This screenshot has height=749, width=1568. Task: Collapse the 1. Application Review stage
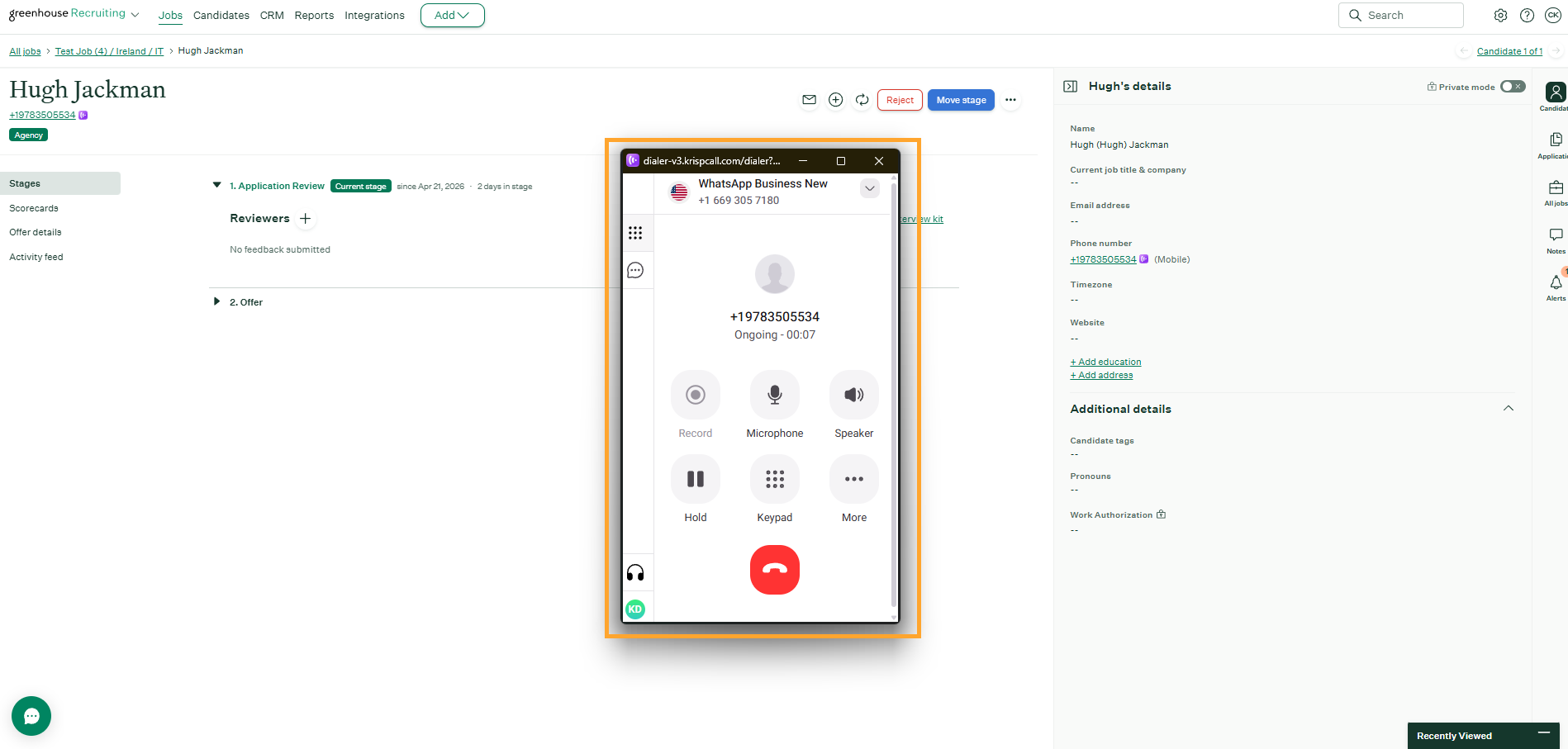tap(217, 185)
